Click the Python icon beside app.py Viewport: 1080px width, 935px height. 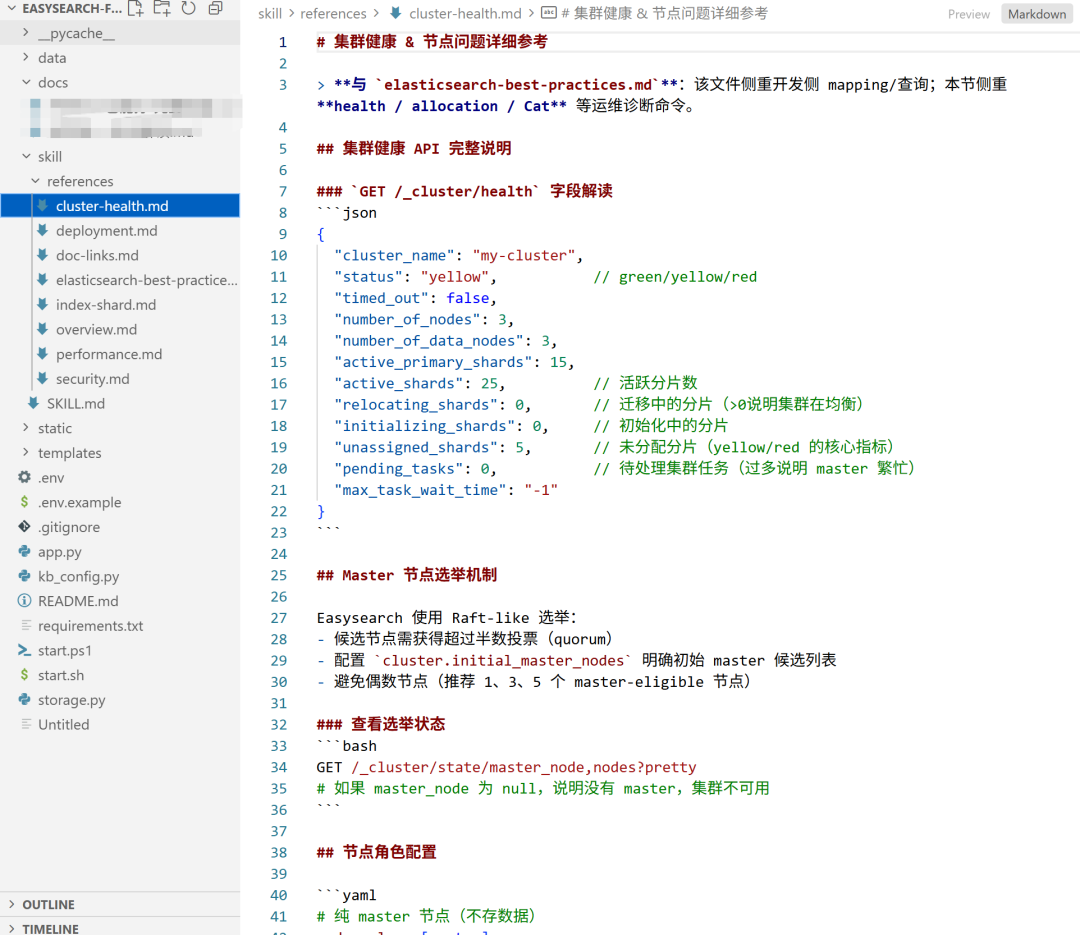25,552
